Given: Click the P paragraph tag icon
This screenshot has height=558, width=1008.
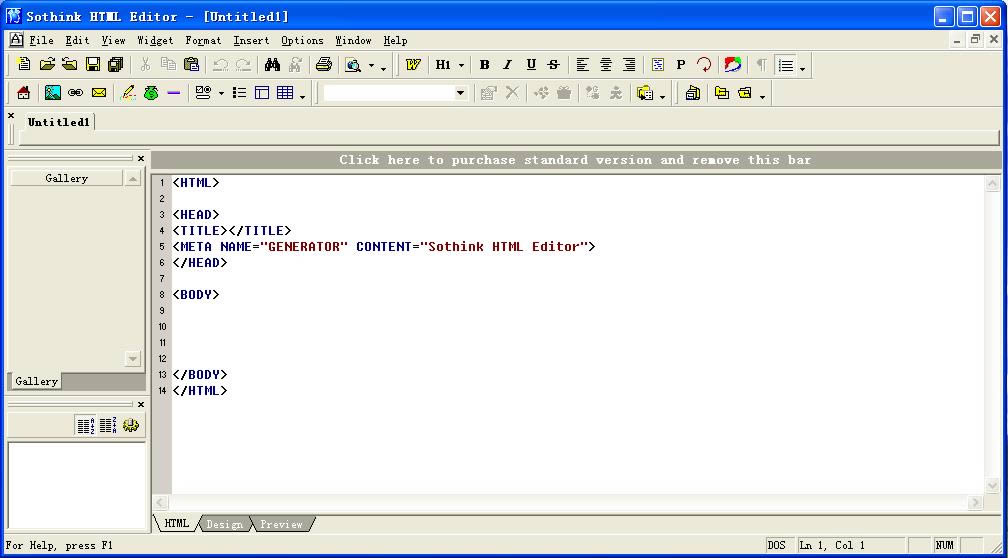Looking at the screenshot, I should [681, 64].
